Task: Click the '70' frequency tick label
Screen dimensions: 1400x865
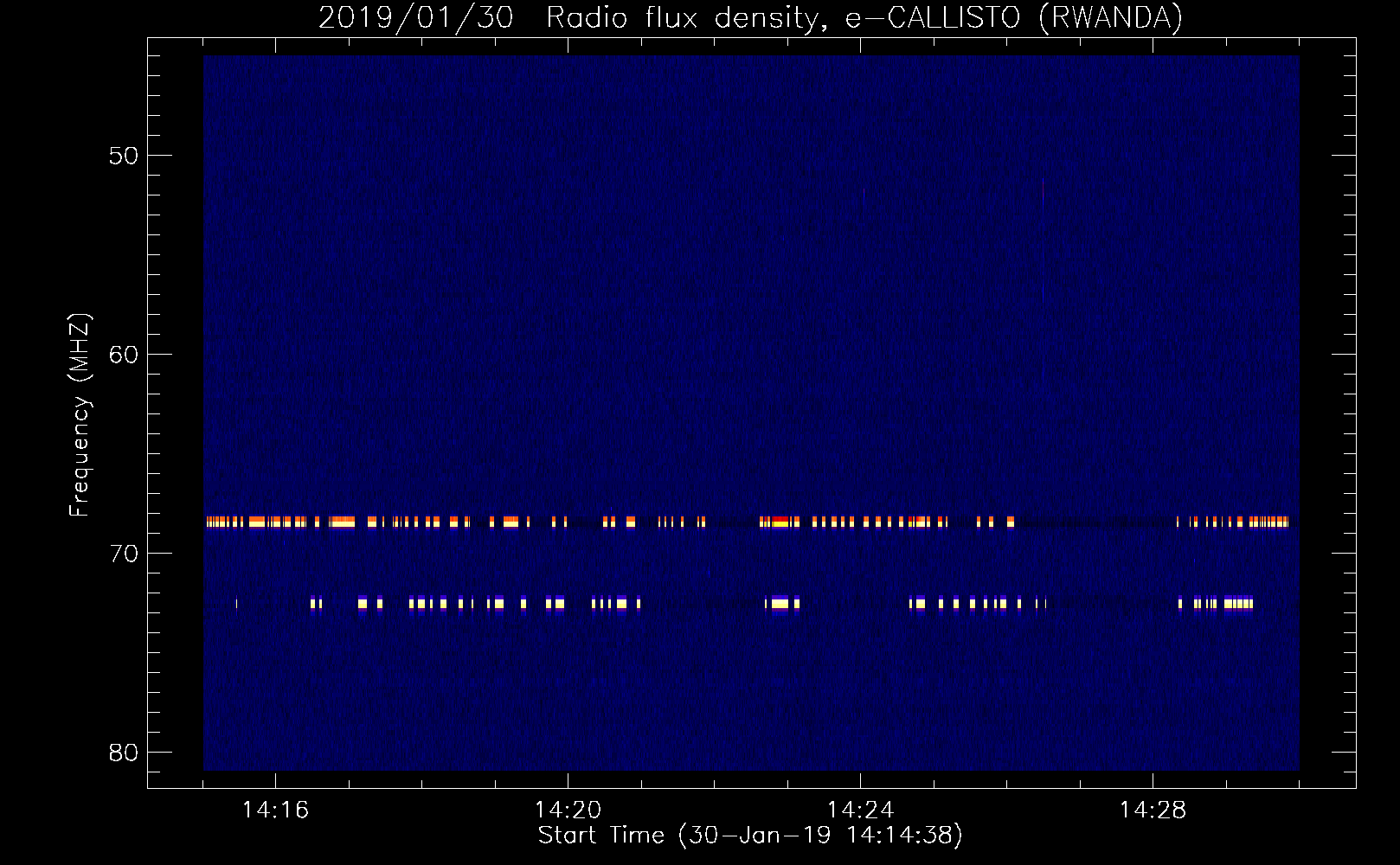Action: pyautogui.click(x=124, y=554)
